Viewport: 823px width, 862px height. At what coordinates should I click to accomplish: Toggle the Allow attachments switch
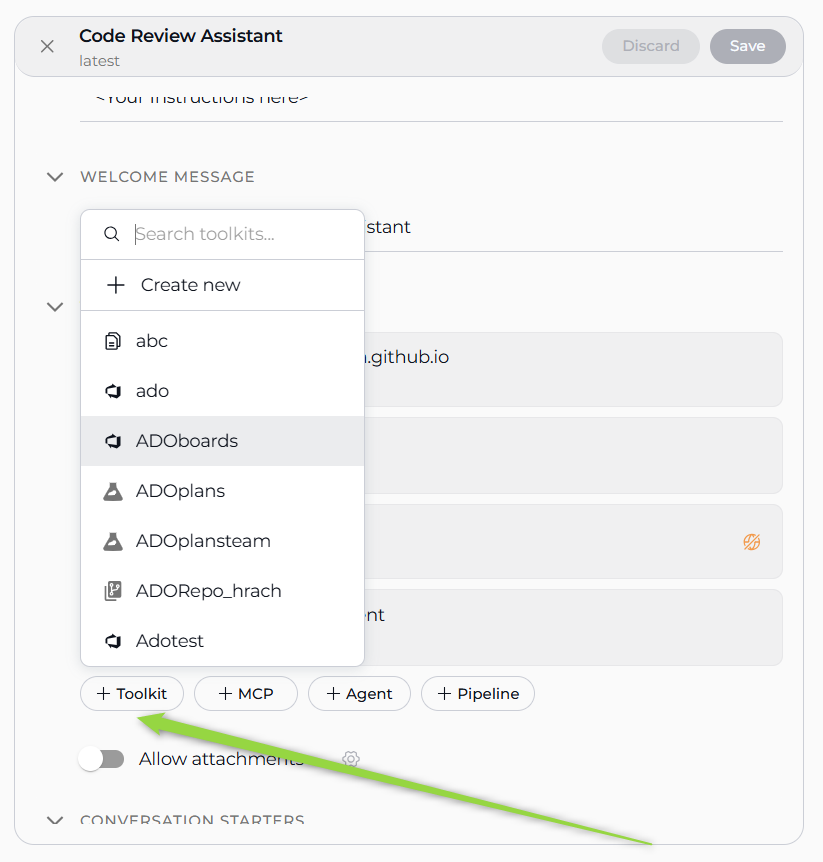102,759
